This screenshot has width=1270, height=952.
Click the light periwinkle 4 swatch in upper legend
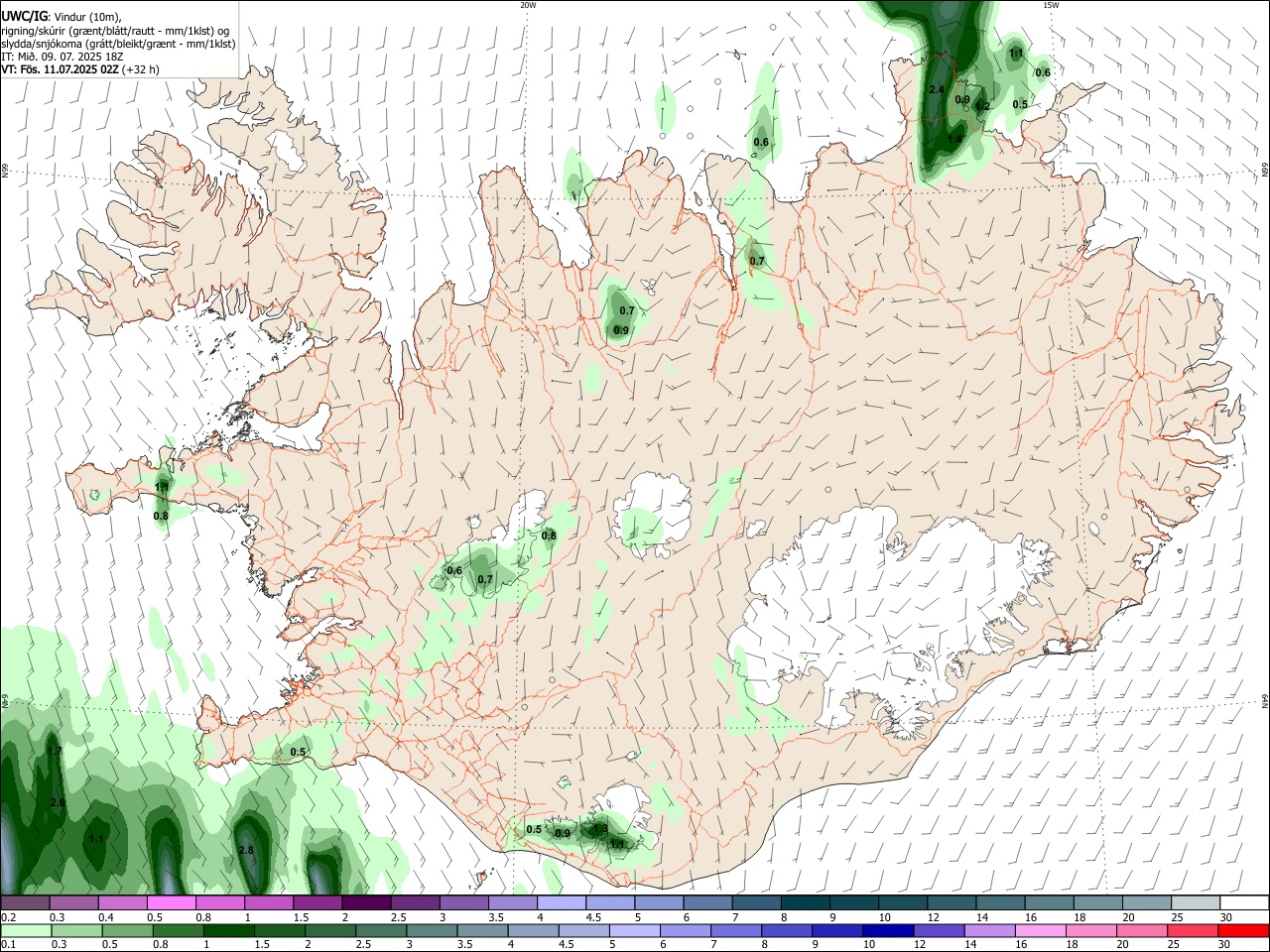tap(562, 903)
